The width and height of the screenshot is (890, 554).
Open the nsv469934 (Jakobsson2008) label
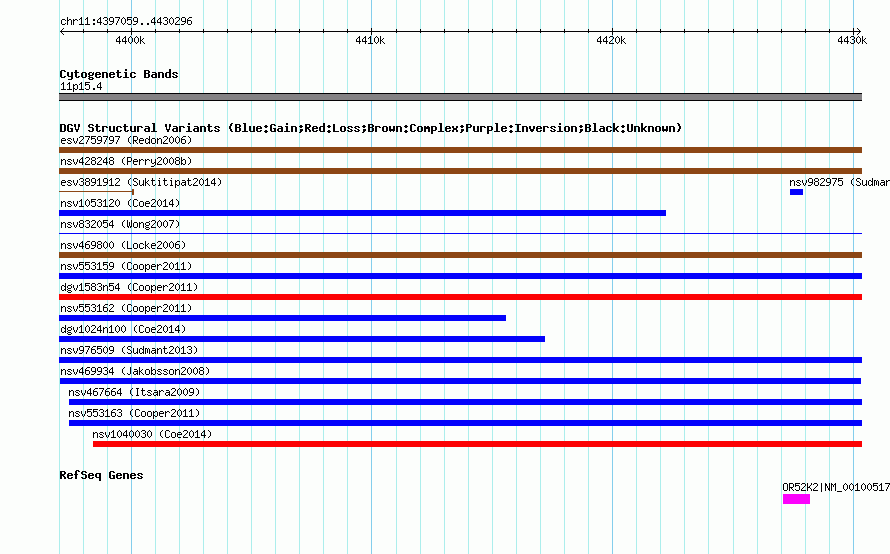tap(135, 371)
